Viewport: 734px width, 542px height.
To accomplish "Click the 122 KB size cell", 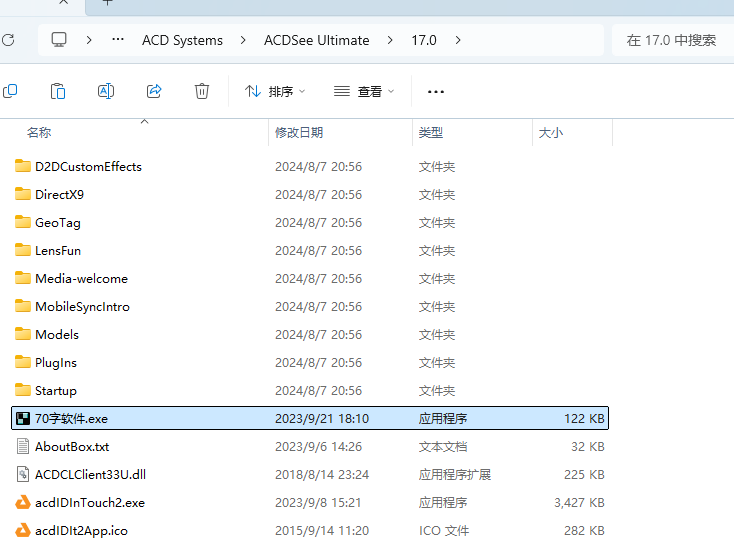I will (x=584, y=418).
